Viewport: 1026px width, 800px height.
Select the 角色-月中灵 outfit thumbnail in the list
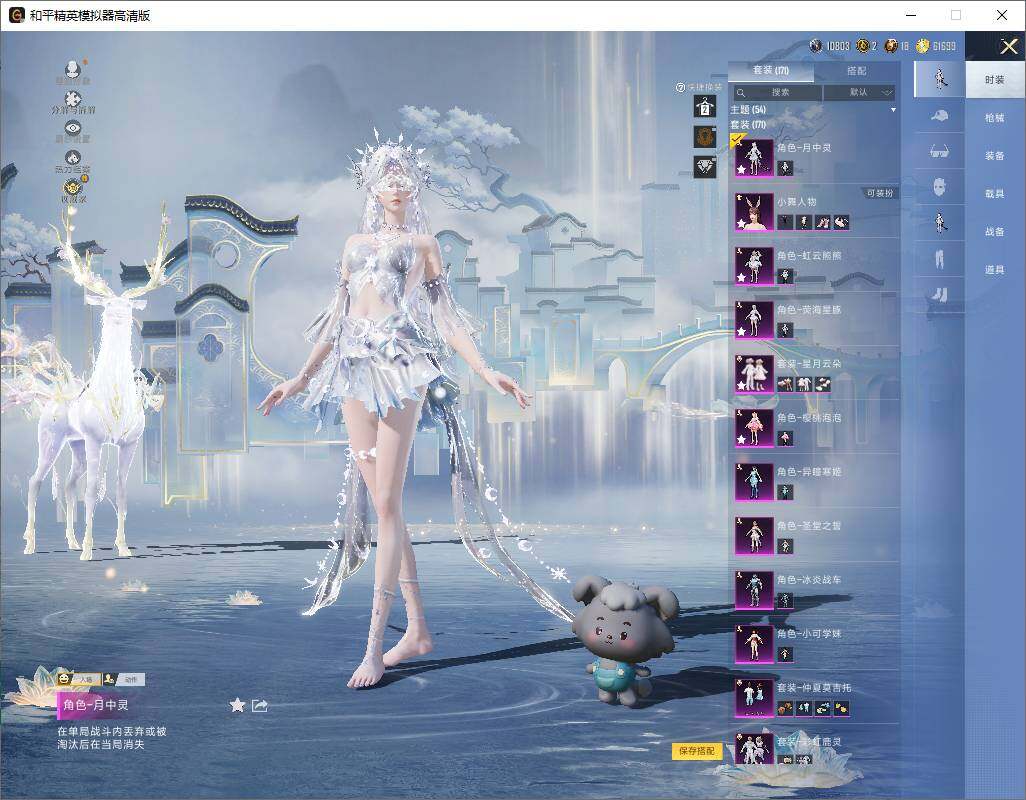point(754,158)
